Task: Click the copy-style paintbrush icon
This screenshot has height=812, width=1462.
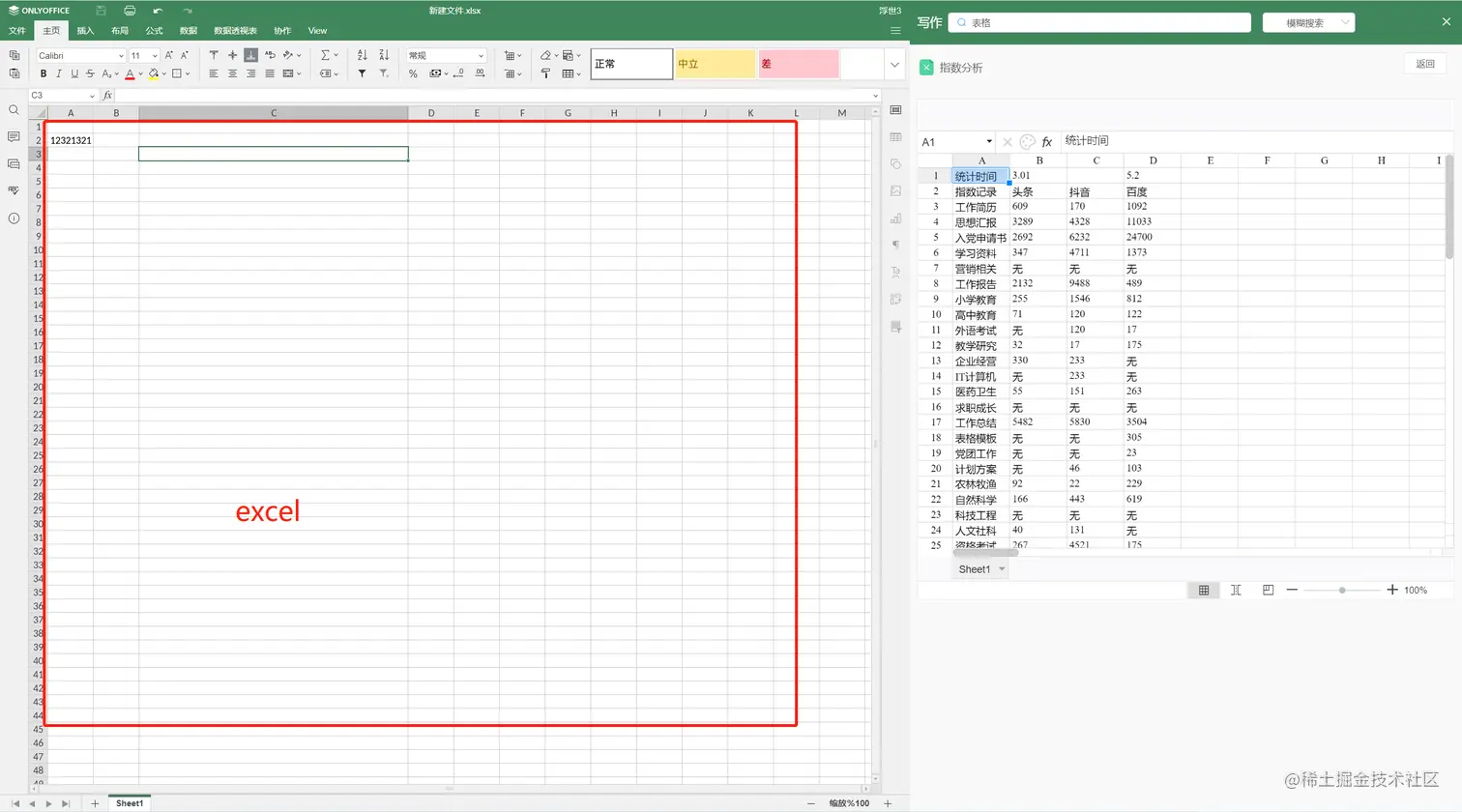Action: (545, 73)
